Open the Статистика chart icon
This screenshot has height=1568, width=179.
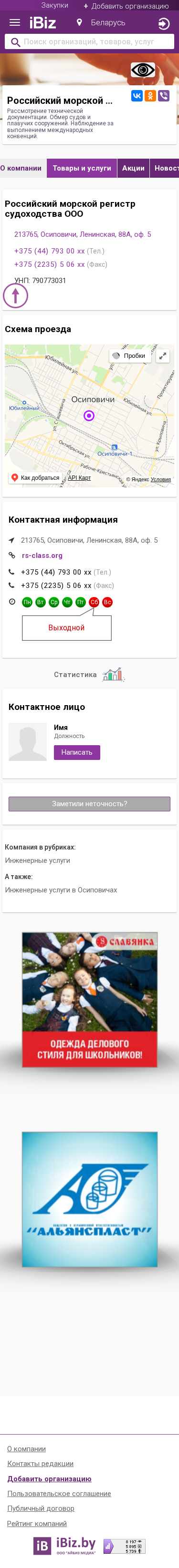[113, 675]
